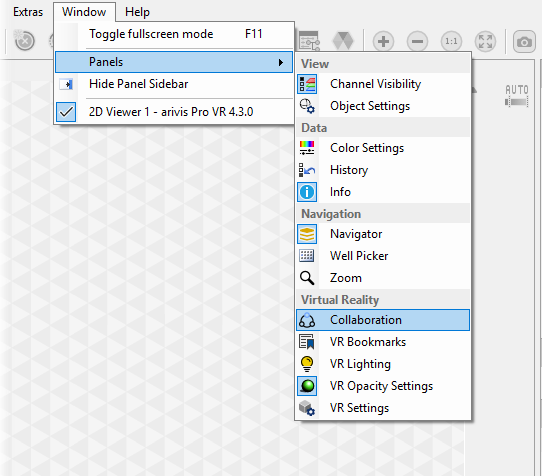The height and width of the screenshot is (476, 542).
Task: Toggle the Channel Visibility panel icon
Action: 307,84
